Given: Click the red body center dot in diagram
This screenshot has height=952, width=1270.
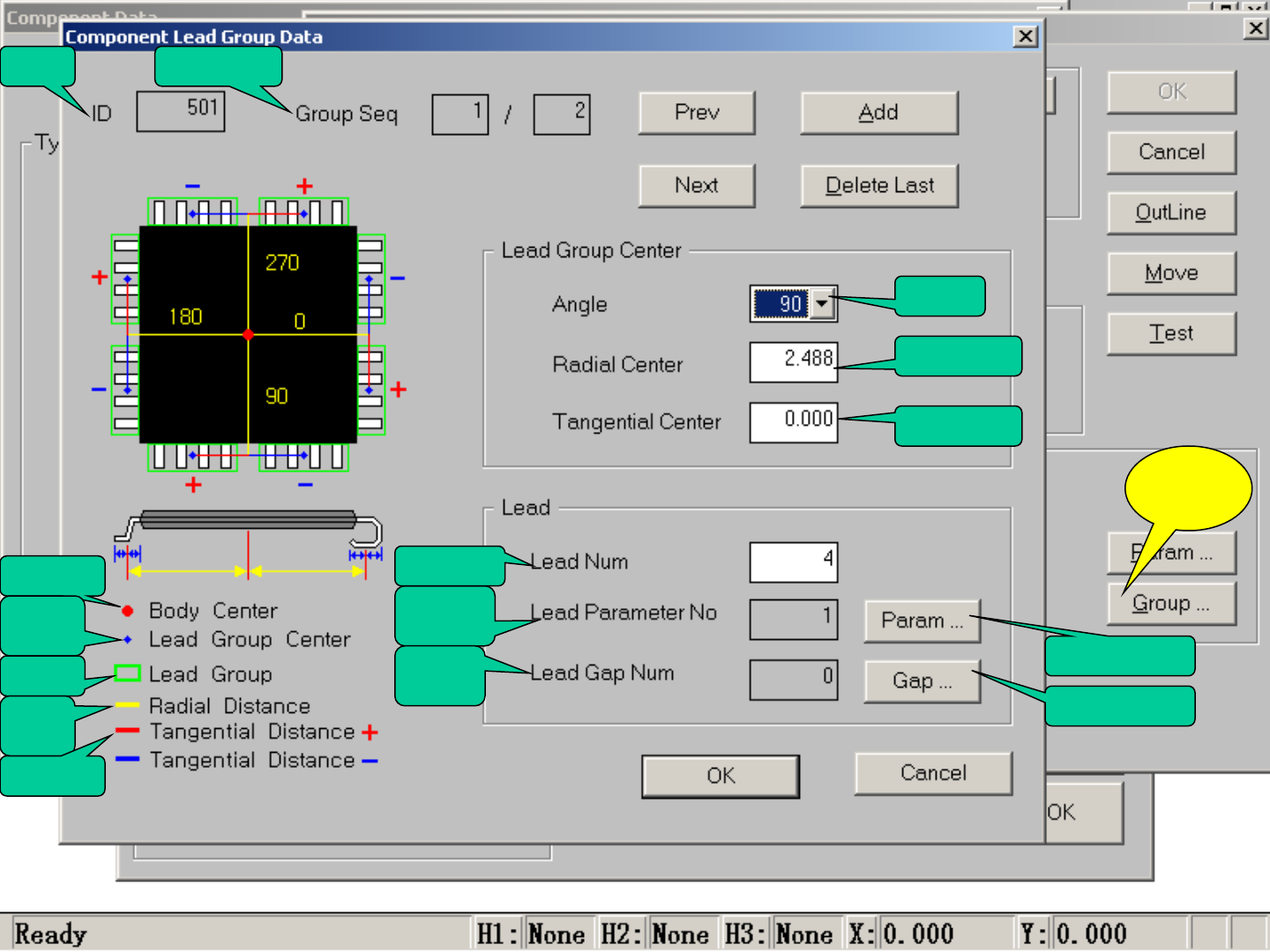Looking at the screenshot, I should pos(249,334).
